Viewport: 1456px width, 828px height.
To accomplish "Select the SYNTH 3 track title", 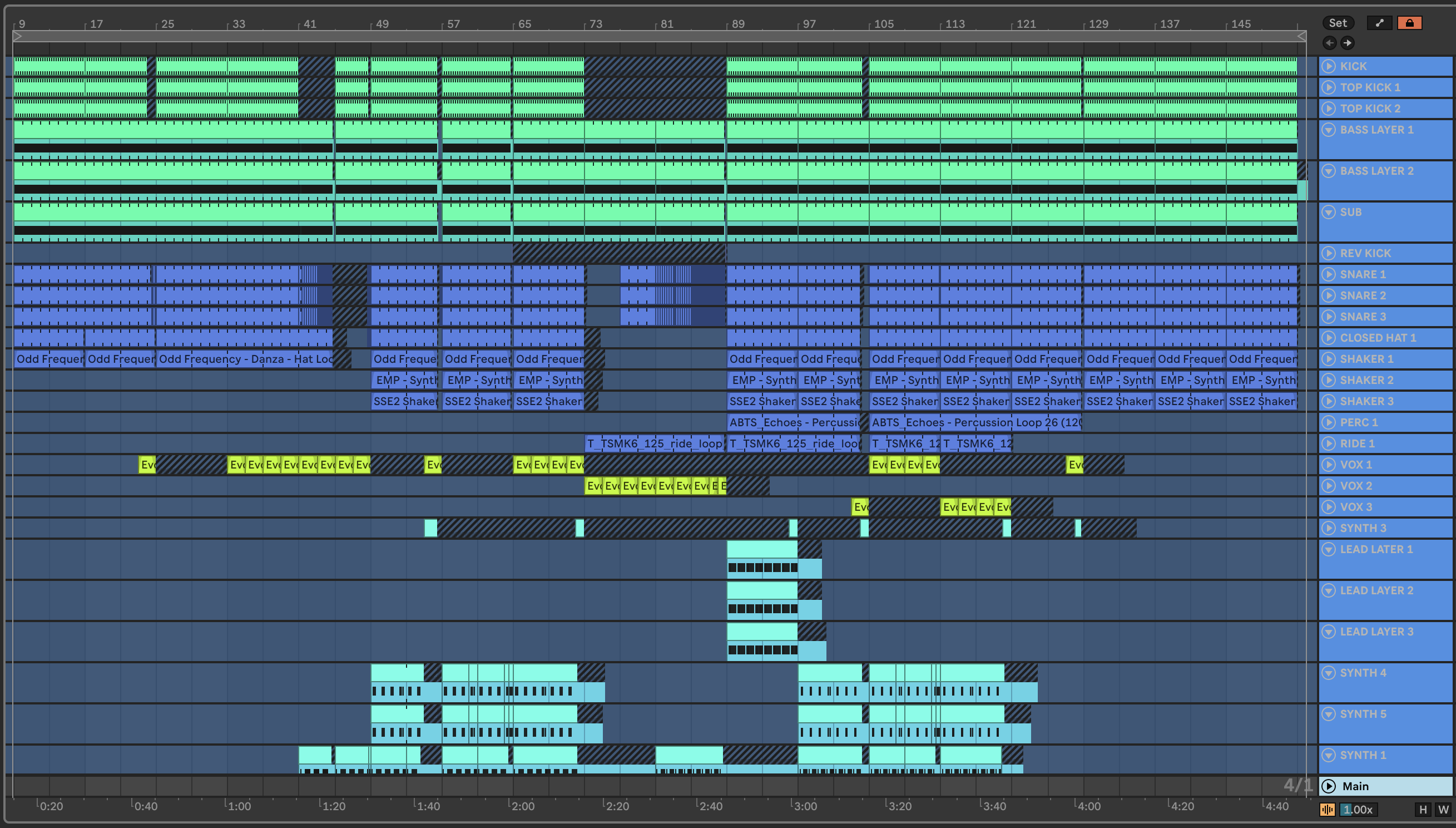I will (x=1363, y=528).
